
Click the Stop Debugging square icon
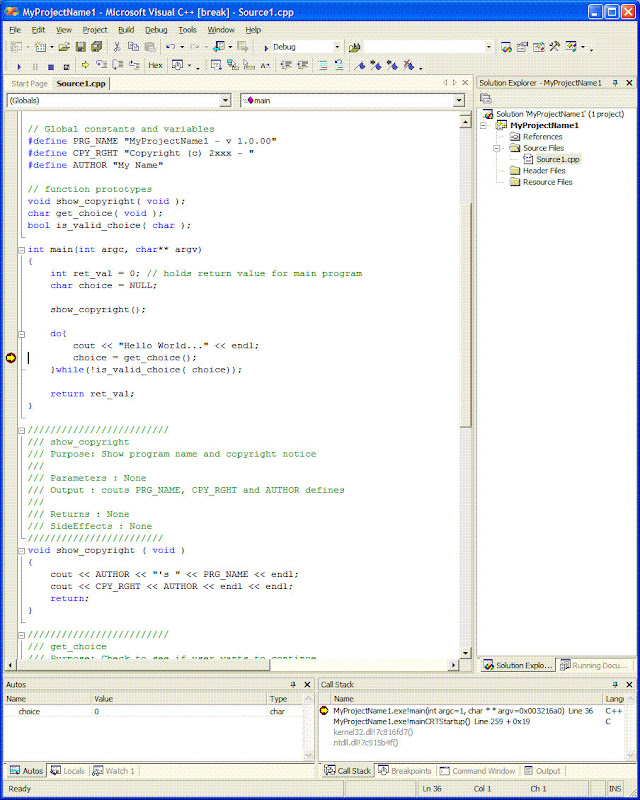(51, 67)
